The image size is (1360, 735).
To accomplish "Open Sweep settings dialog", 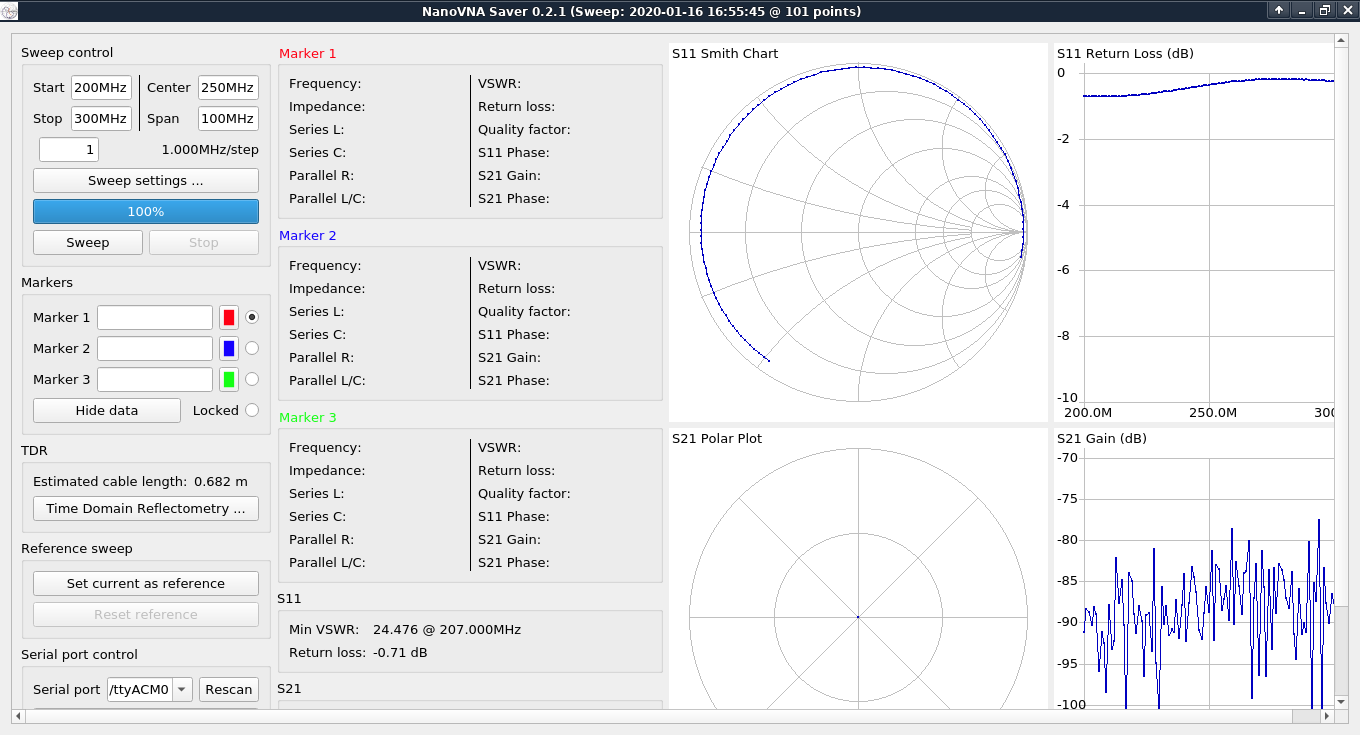I will [146, 181].
